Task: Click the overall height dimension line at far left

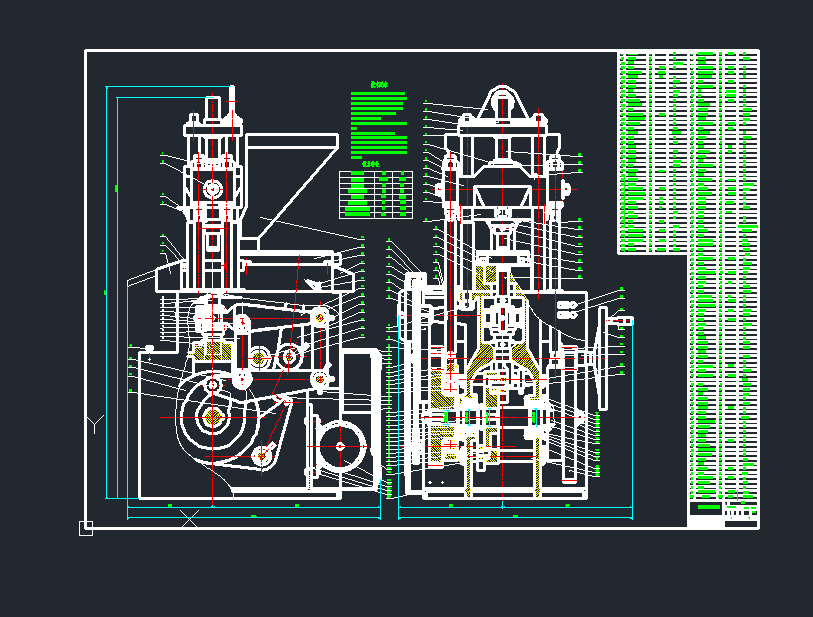Action: click(107, 292)
